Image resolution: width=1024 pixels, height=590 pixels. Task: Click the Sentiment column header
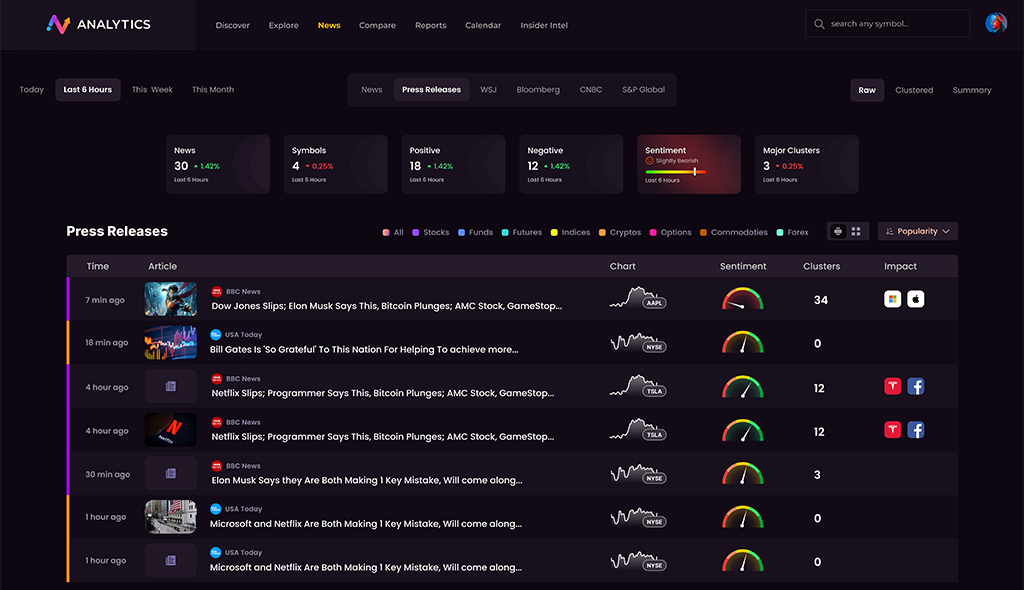point(743,266)
